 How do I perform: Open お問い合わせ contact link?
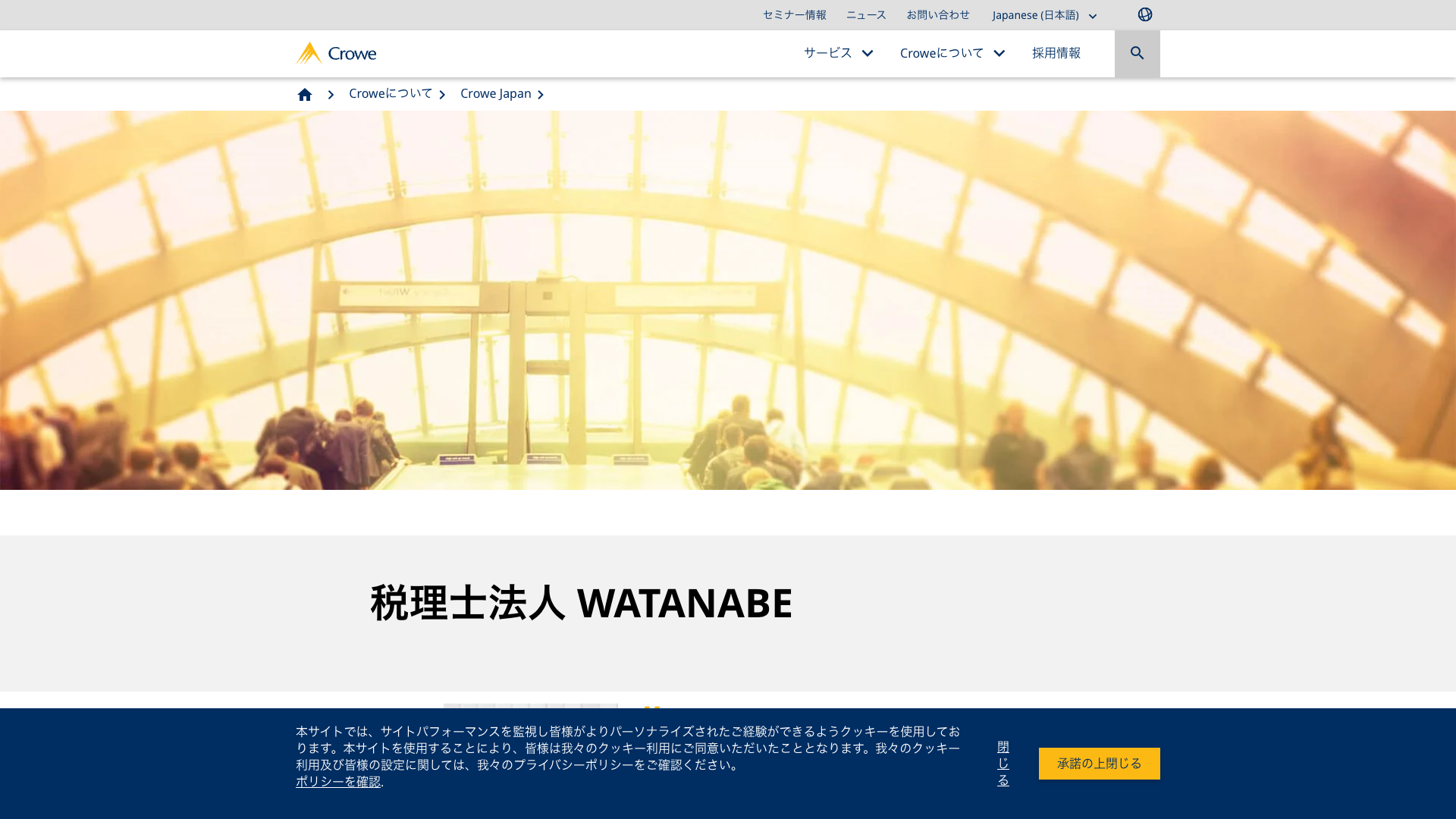pyautogui.click(x=937, y=15)
